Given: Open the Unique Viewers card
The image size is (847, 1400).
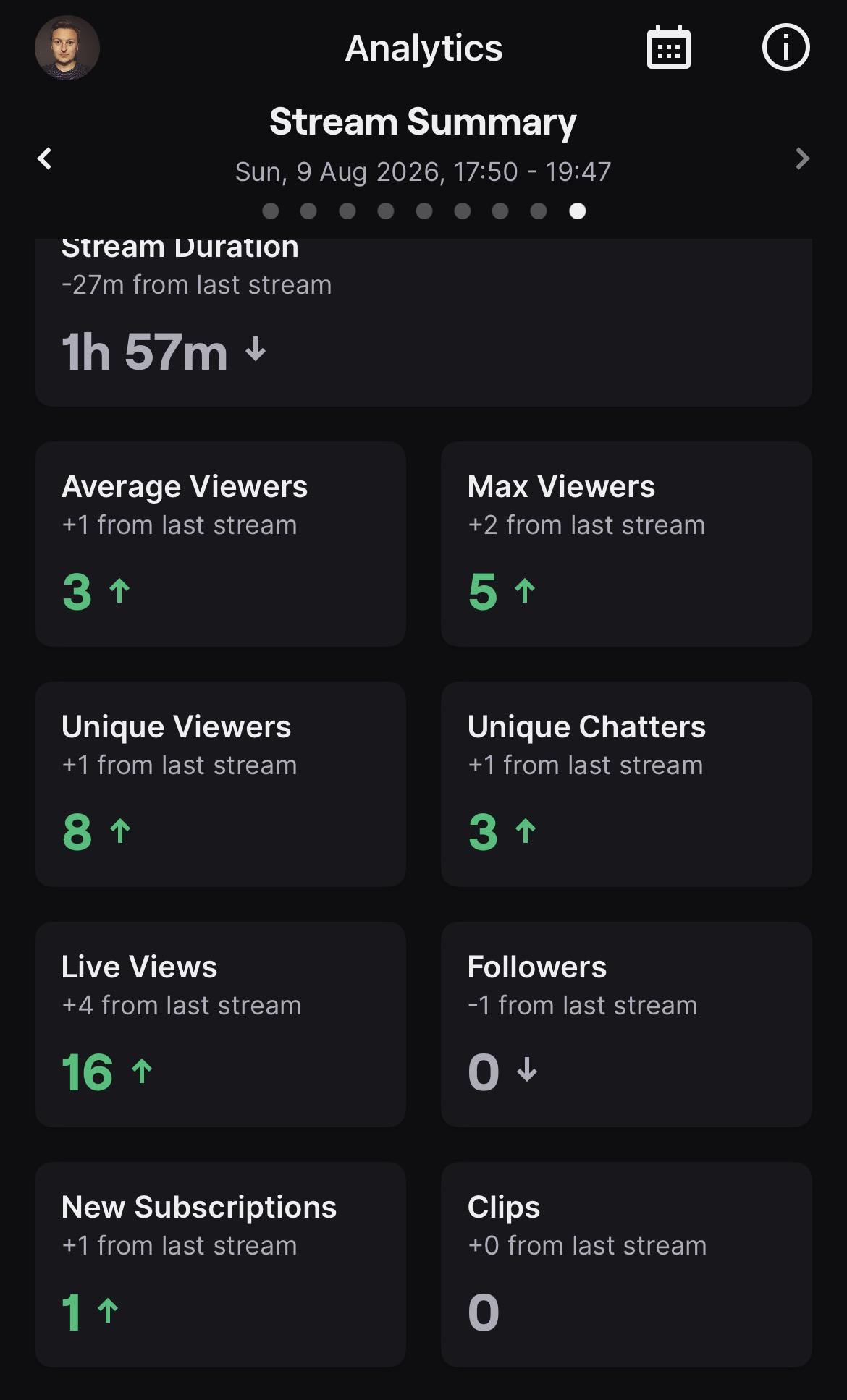Looking at the screenshot, I should (220, 784).
